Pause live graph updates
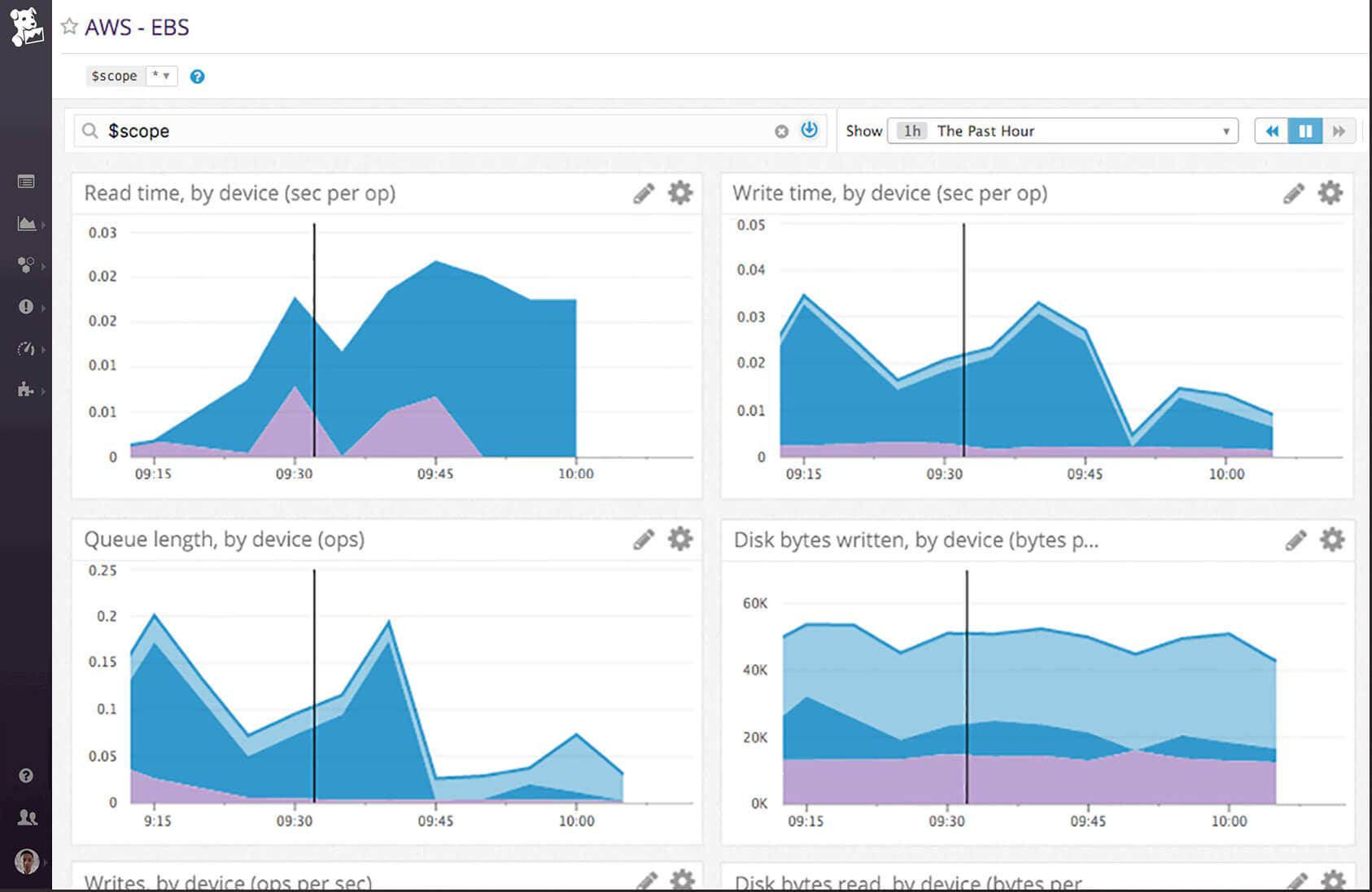This screenshot has height=892, width=1372. coord(1304,130)
